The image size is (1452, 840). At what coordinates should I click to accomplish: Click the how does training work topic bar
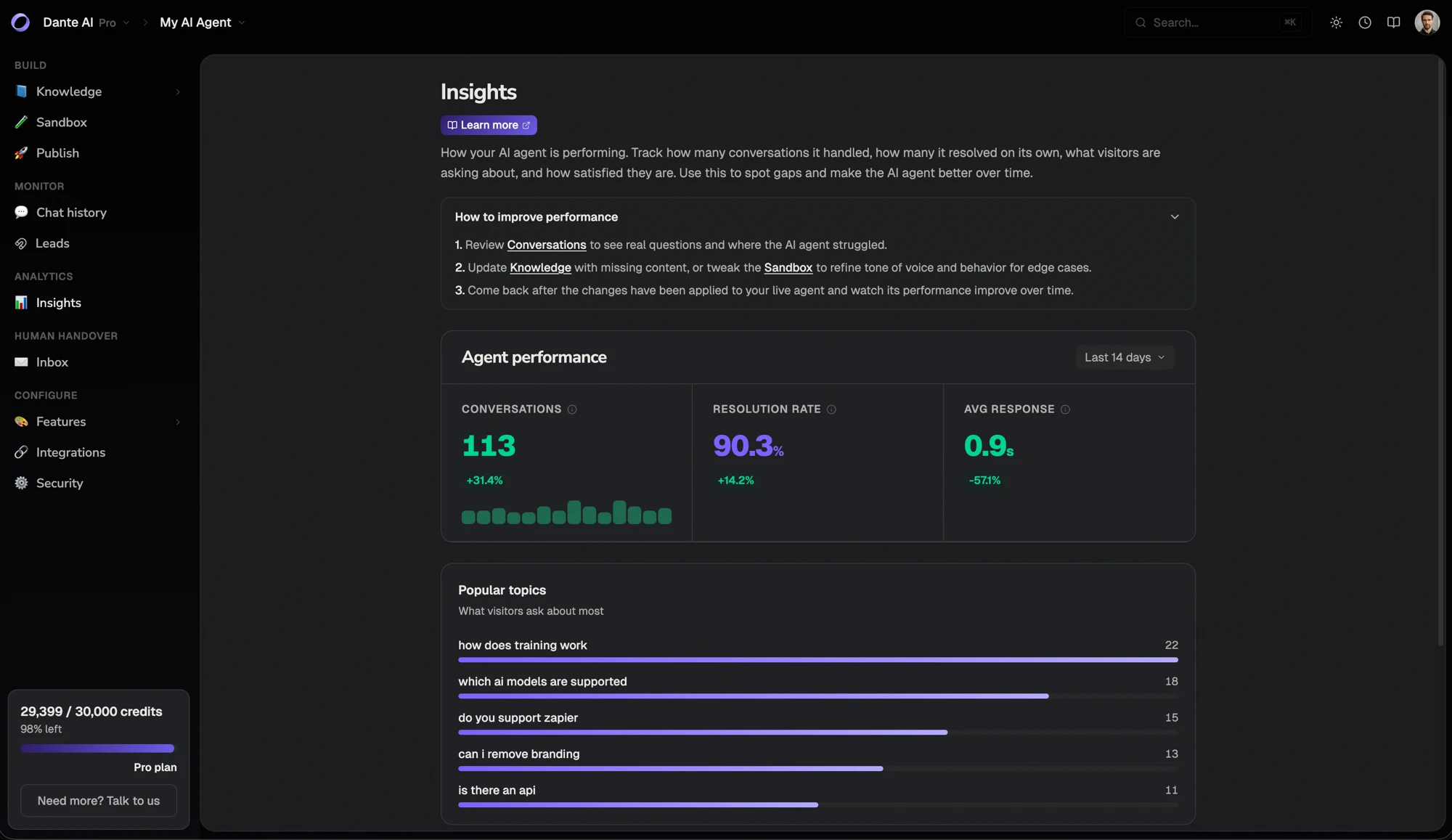coord(818,660)
